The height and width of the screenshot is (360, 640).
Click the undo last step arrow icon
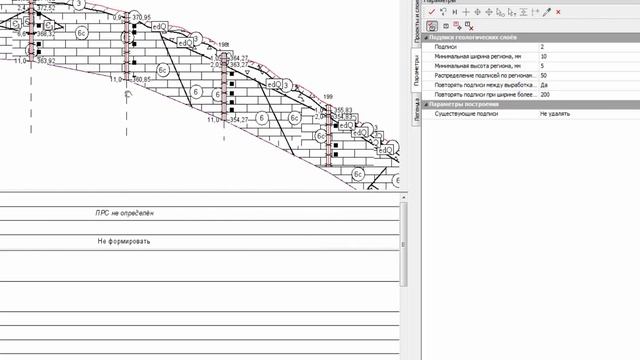[443, 12]
